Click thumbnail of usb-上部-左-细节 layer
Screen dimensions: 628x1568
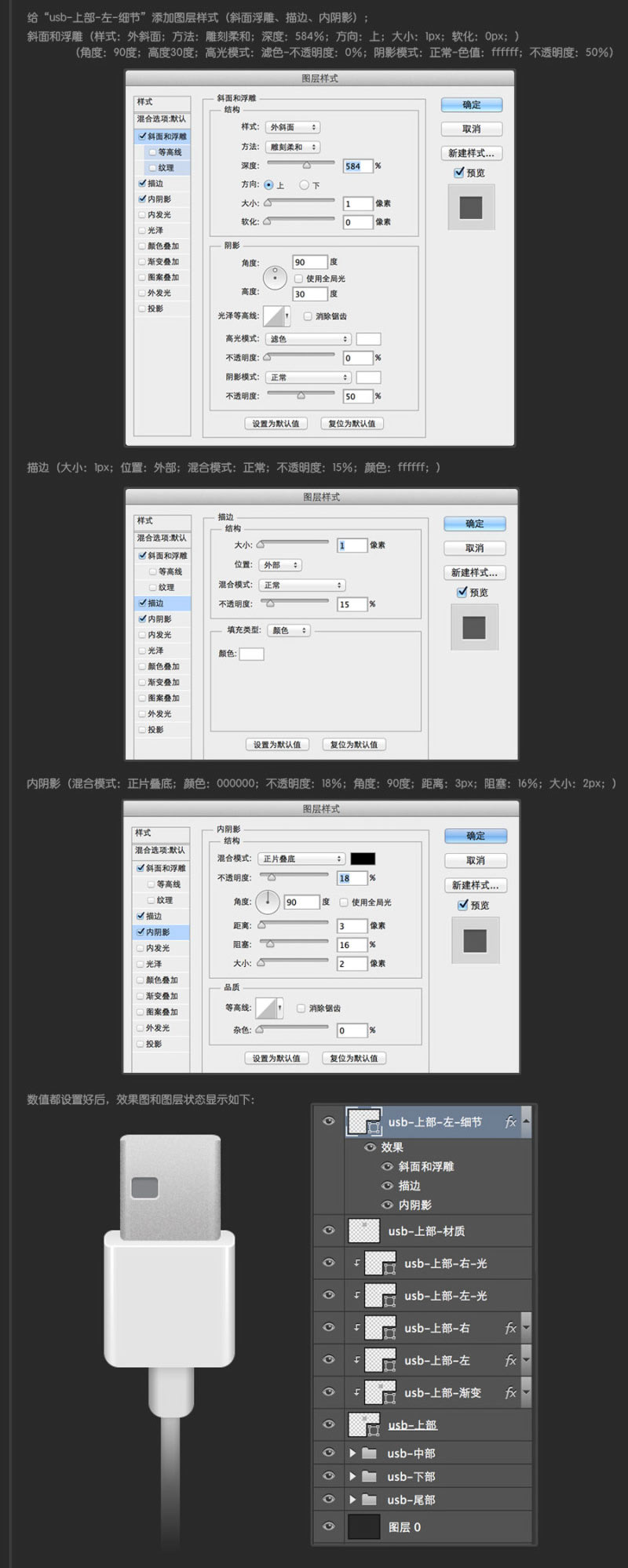point(364,1122)
